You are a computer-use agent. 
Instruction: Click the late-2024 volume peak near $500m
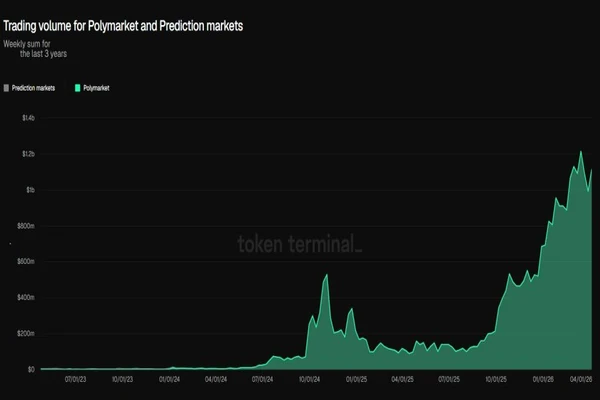point(326,275)
